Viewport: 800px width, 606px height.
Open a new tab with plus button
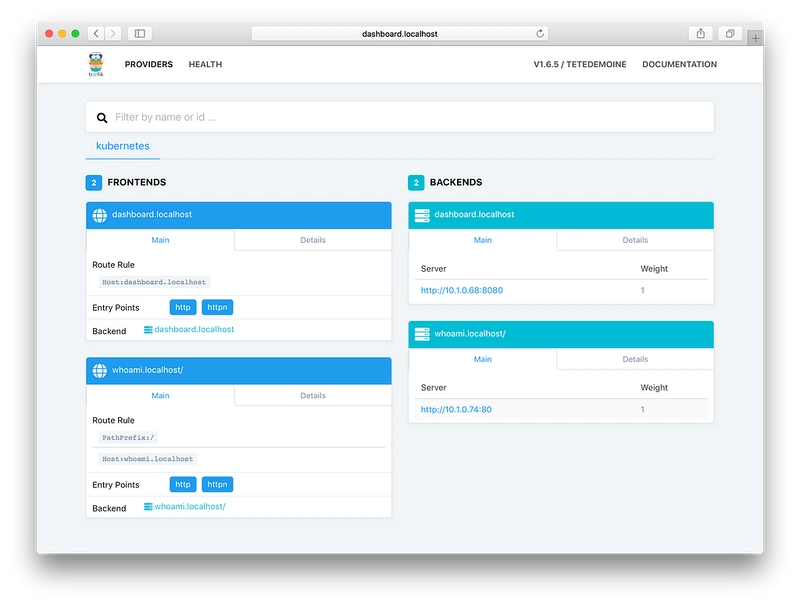point(755,38)
